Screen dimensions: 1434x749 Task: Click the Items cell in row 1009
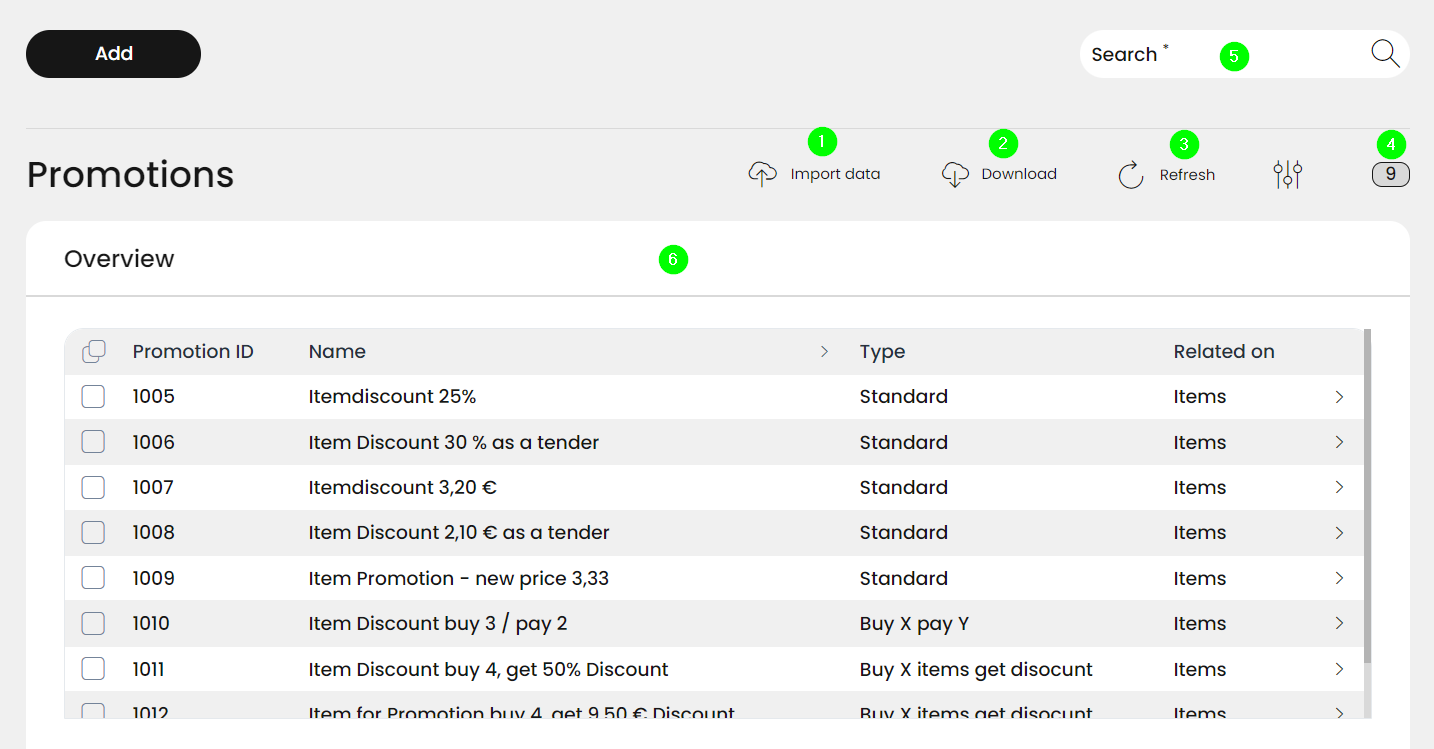coord(1200,578)
